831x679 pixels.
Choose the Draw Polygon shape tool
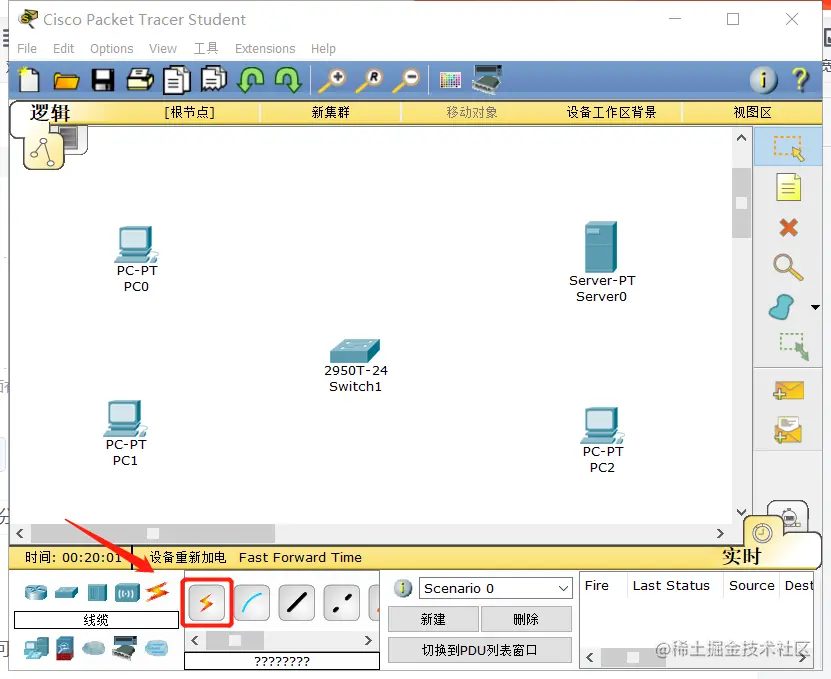[x=781, y=307]
